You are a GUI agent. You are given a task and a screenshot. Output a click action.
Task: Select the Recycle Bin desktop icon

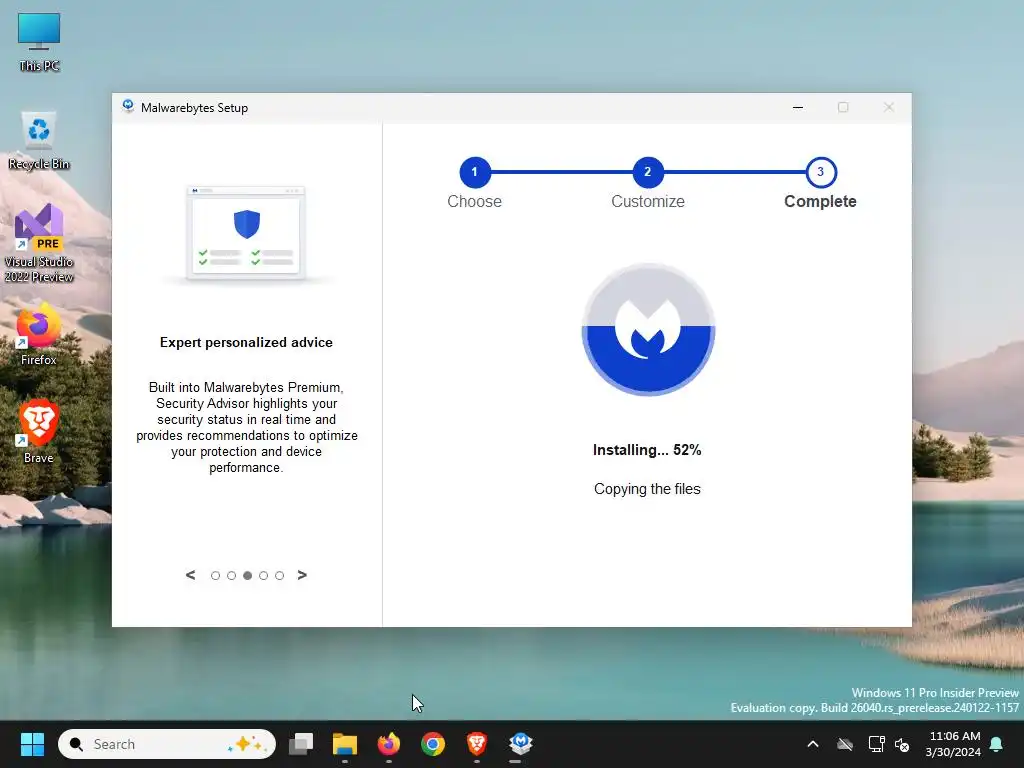tap(39, 140)
